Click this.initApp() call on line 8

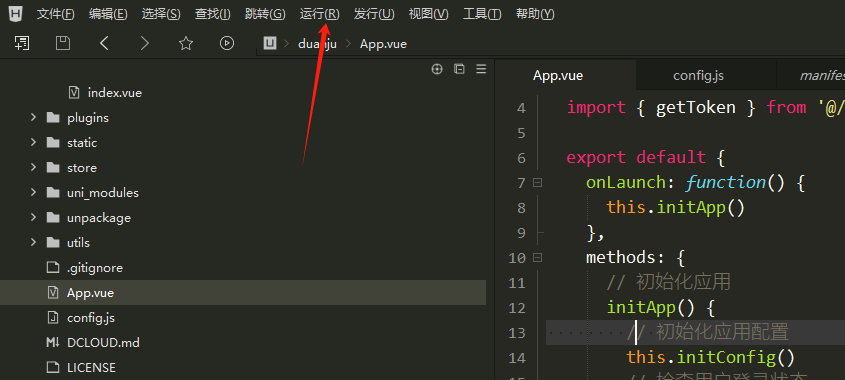(x=675, y=208)
